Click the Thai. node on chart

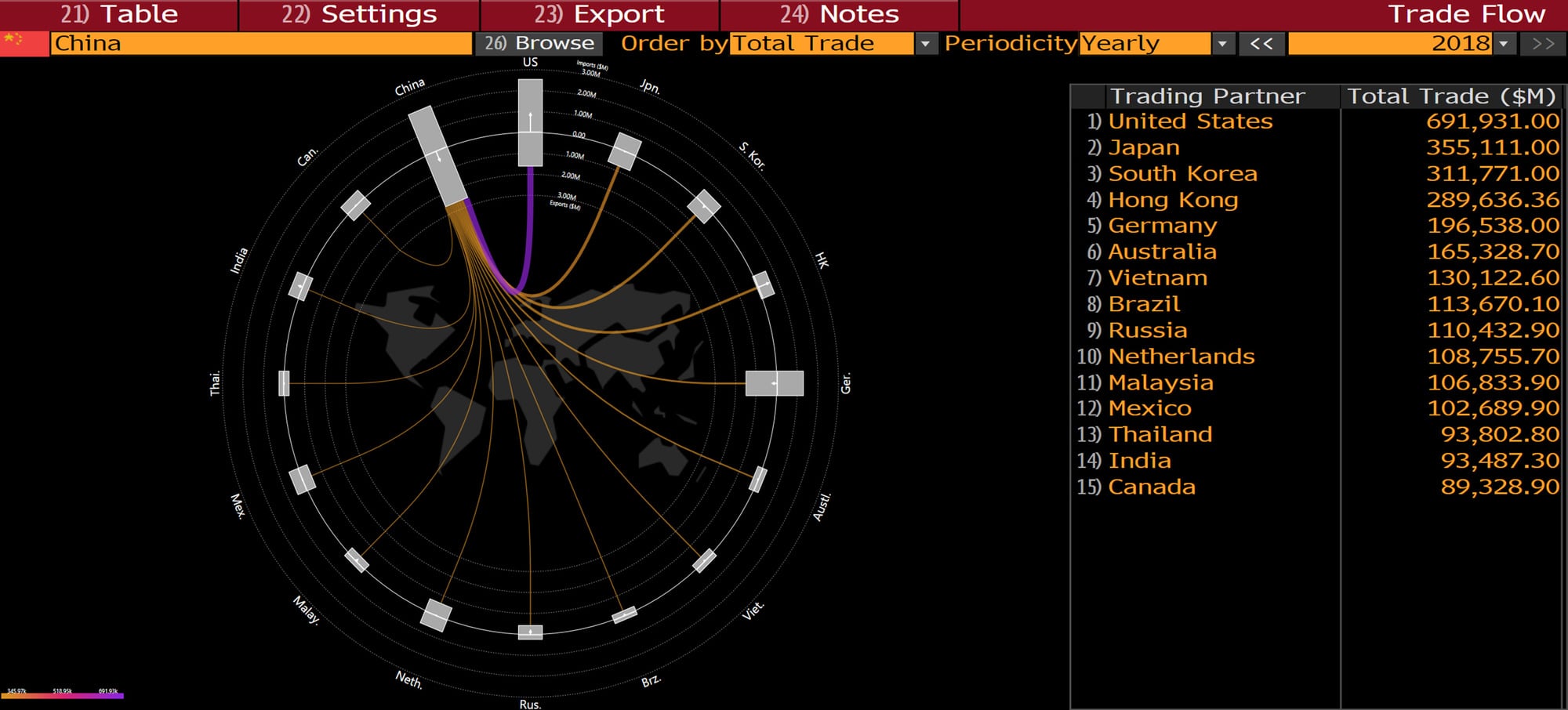[x=284, y=383]
